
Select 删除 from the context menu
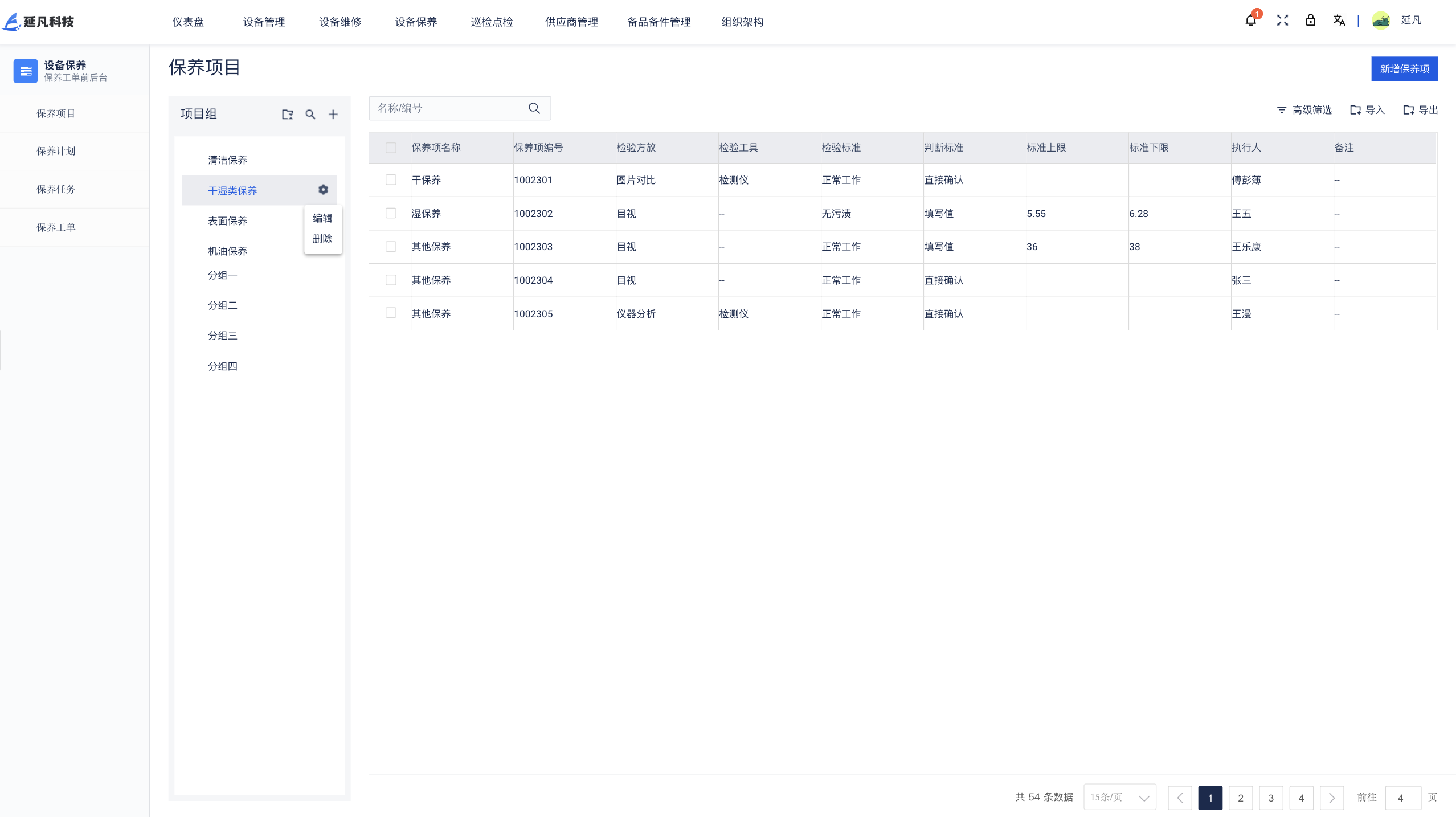tap(322, 239)
